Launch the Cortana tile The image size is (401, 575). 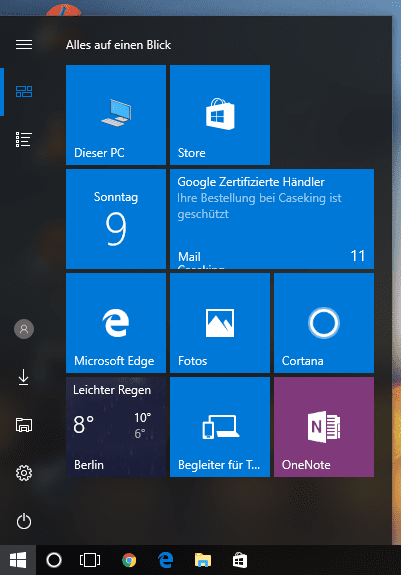pyautogui.click(x=324, y=323)
